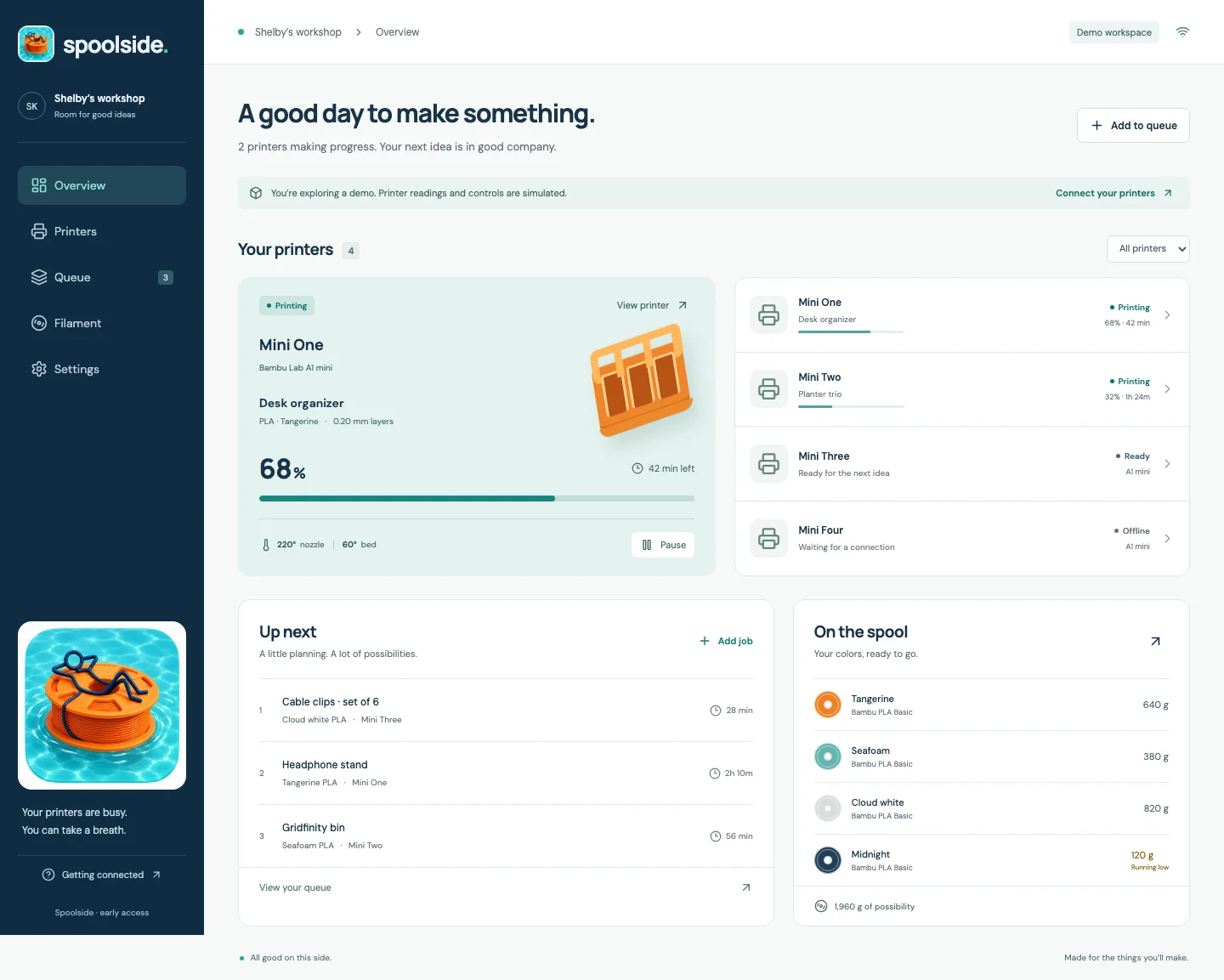Expand Mini Two row chevron
The image size is (1224, 980).
coord(1167,389)
